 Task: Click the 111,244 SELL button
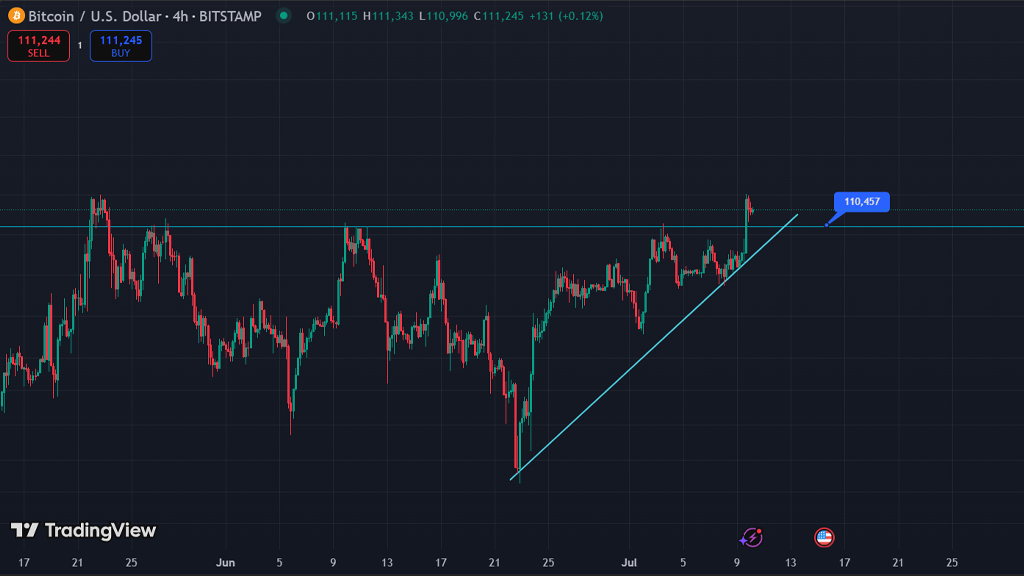click(39, 46)
